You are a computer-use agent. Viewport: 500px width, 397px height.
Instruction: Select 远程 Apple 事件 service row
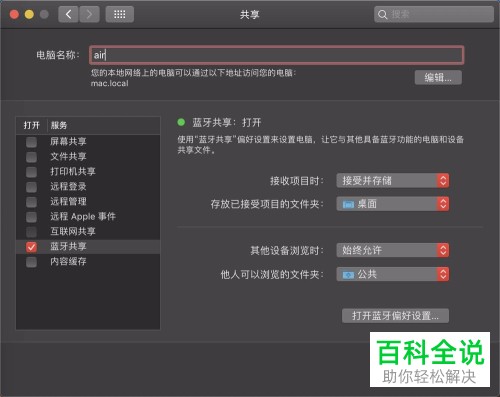(x=88, y=217)
